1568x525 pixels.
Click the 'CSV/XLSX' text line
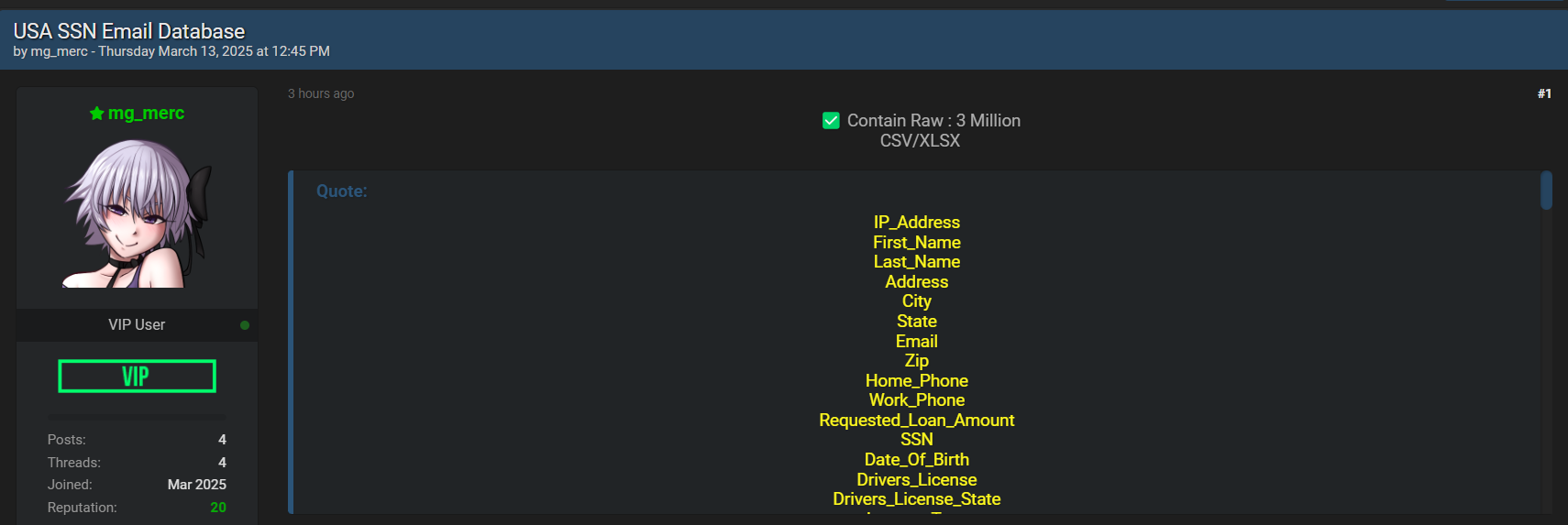(920, 141)
